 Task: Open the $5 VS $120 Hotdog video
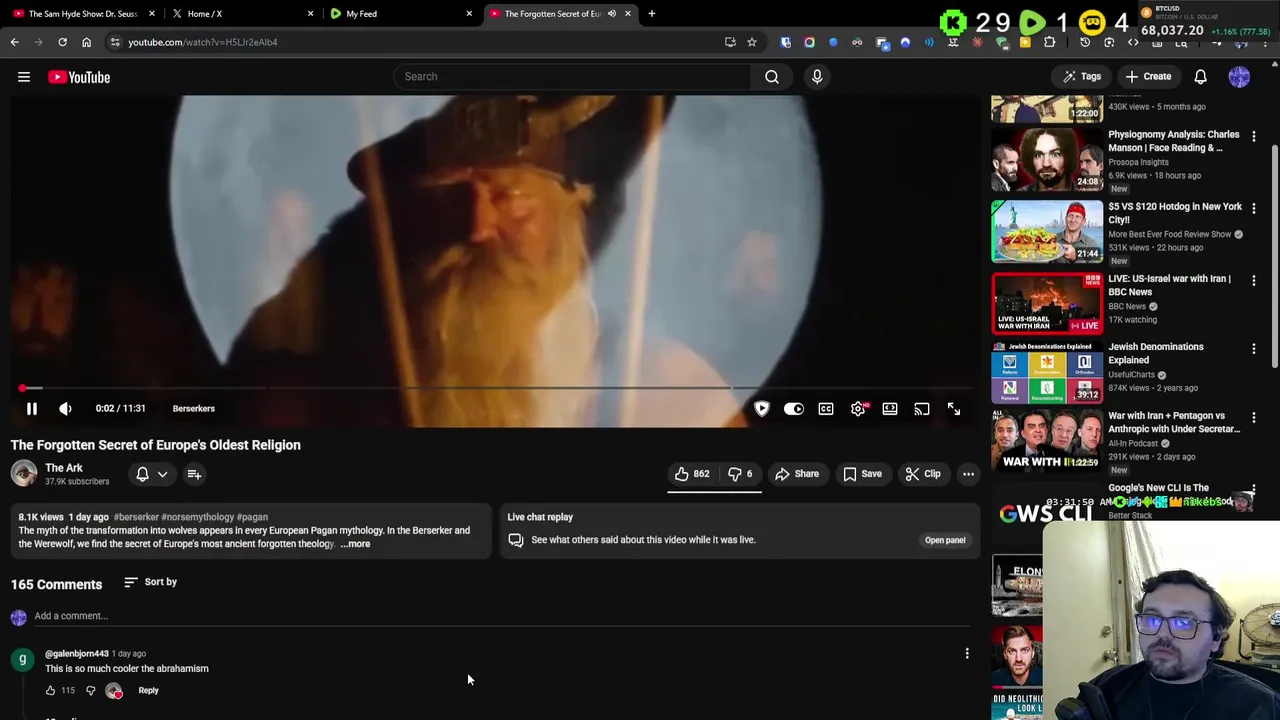1046,232
